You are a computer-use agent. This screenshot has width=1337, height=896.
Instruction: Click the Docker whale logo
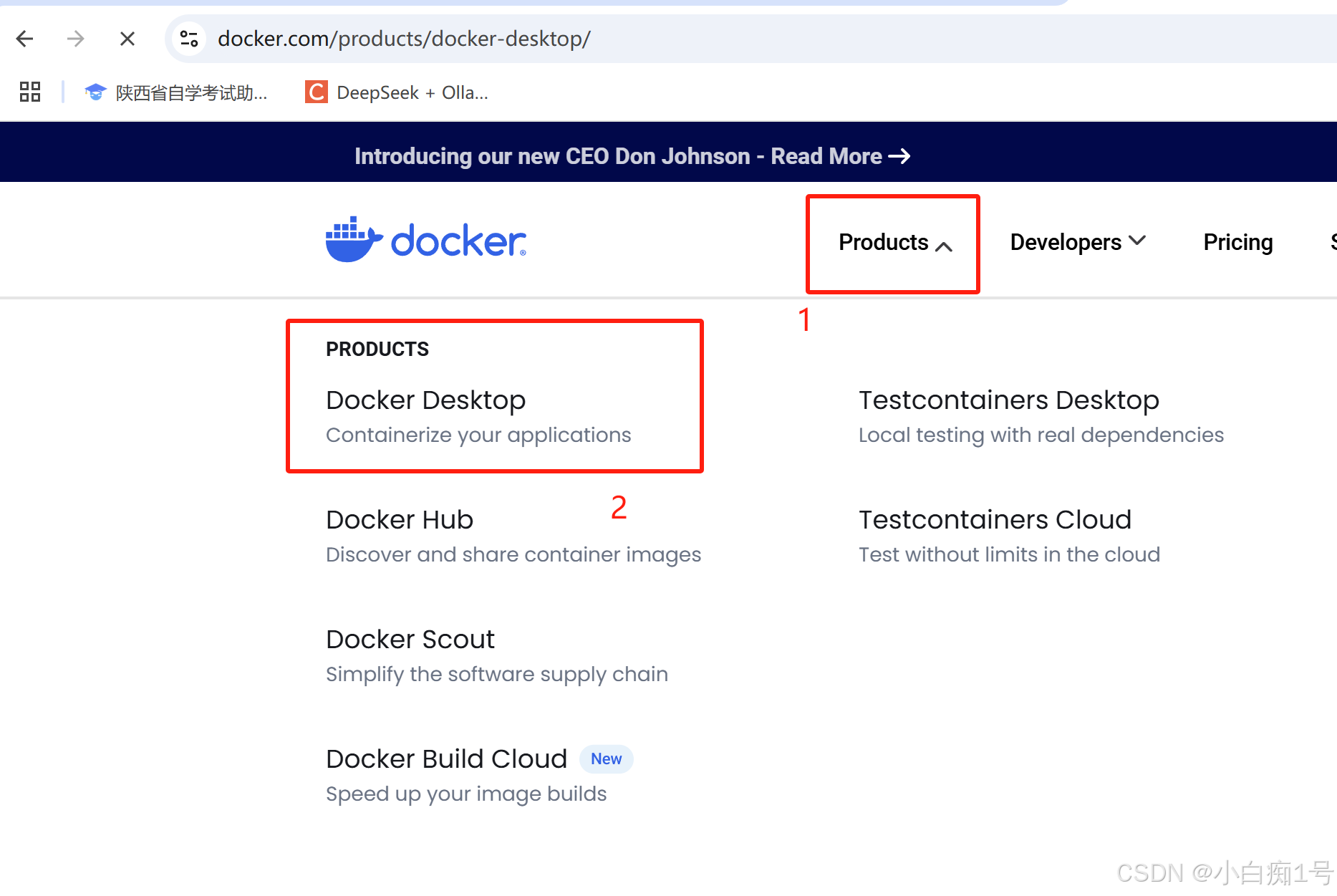(426, 240)
